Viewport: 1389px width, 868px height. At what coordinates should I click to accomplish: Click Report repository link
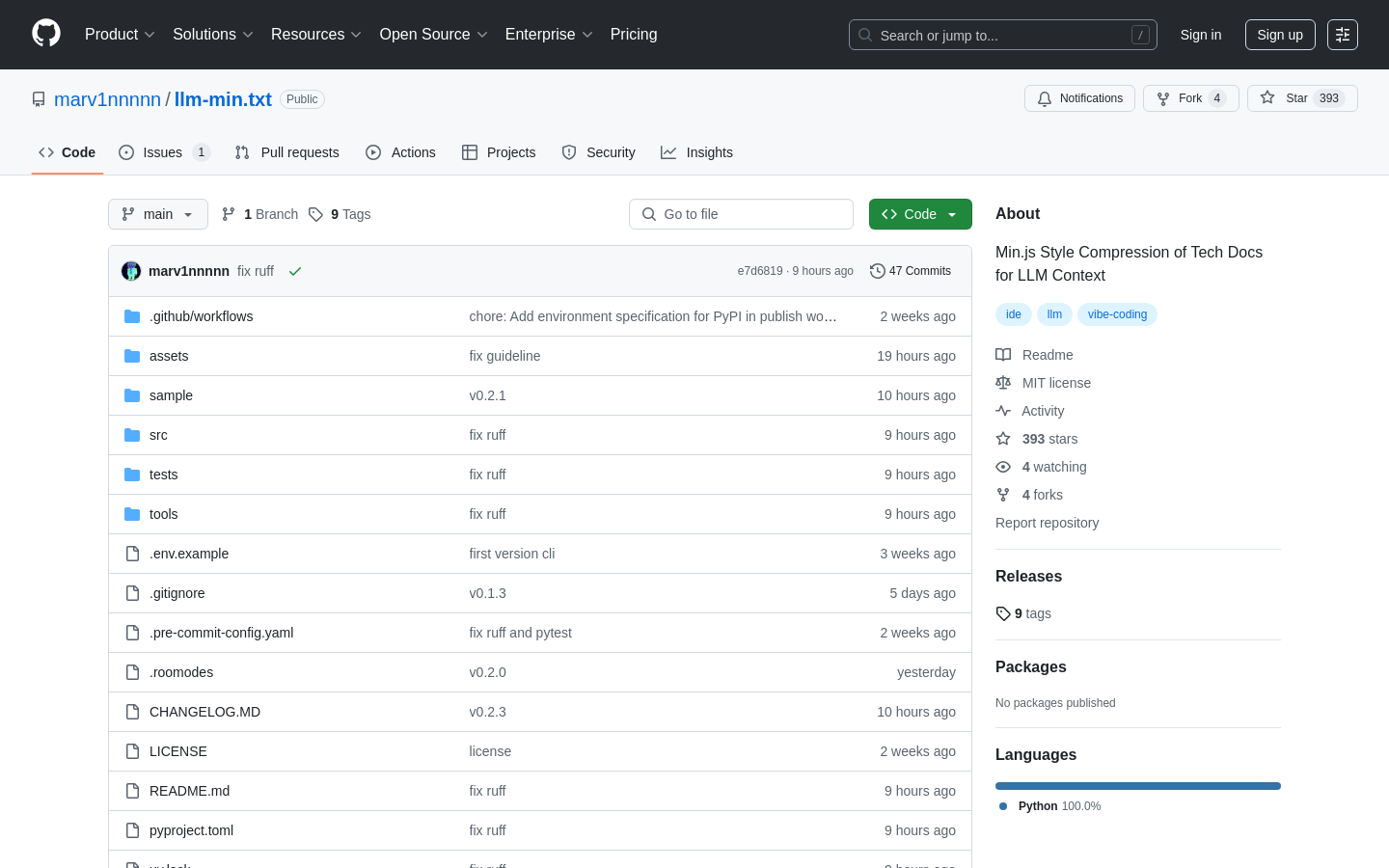click(1047, 523)
